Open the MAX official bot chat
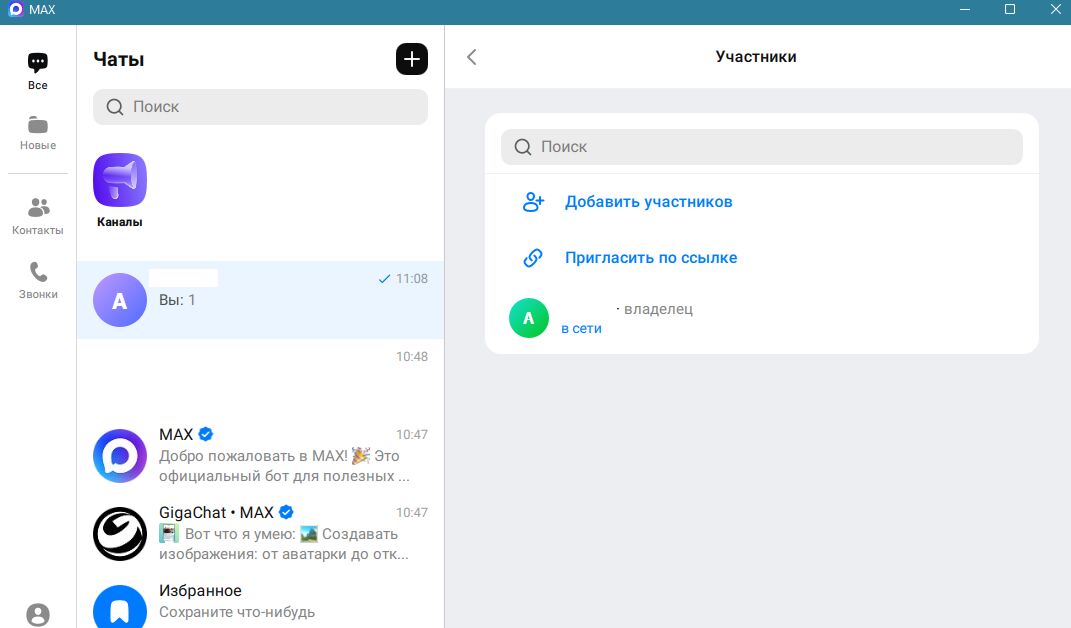Screen dimensions: 1071x628 click(260, 456)
